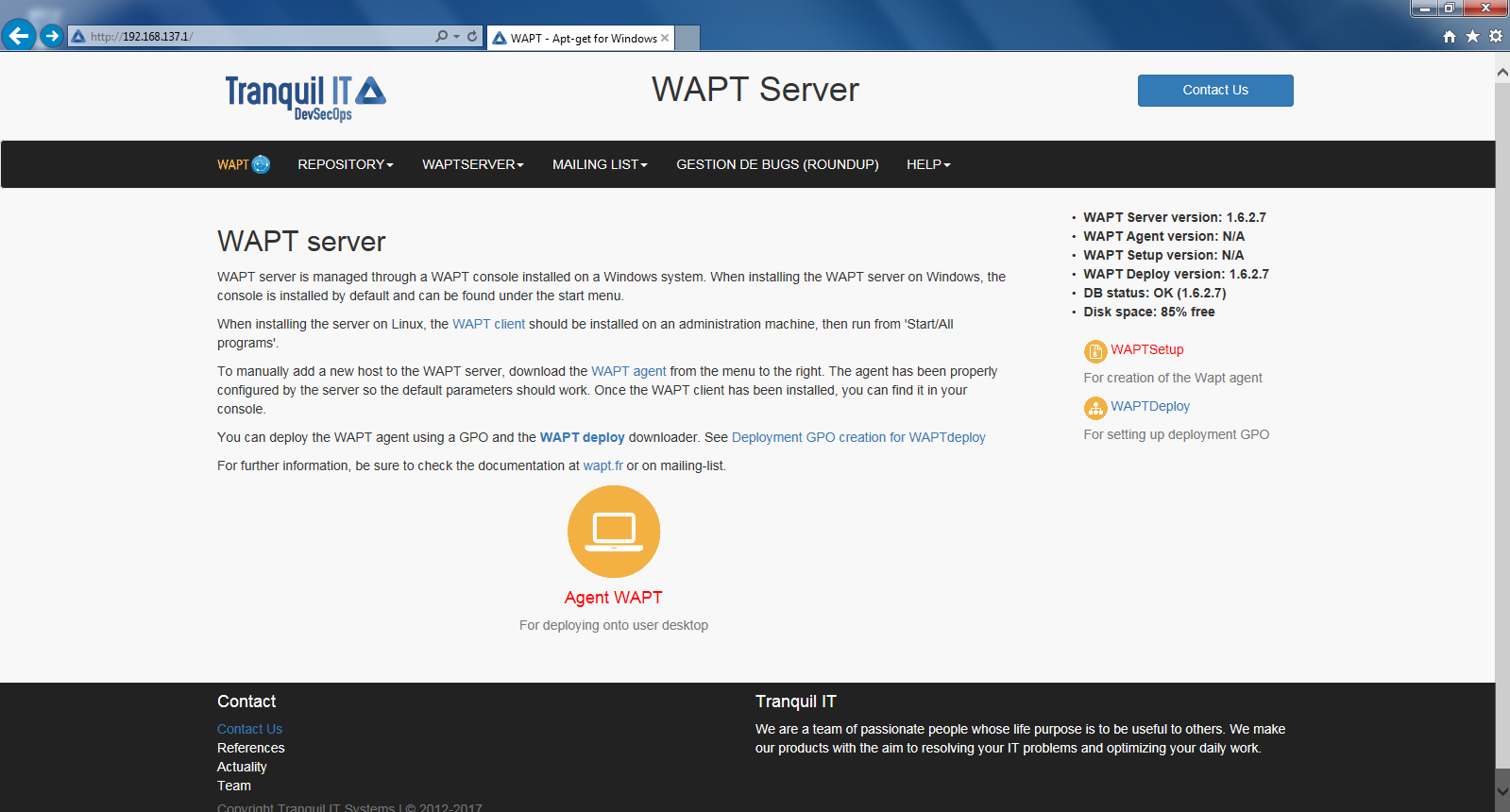The height and width of the screenshot is (812, 1510).
Task: Follow the WAPT client link
Action: pos(488,324)
